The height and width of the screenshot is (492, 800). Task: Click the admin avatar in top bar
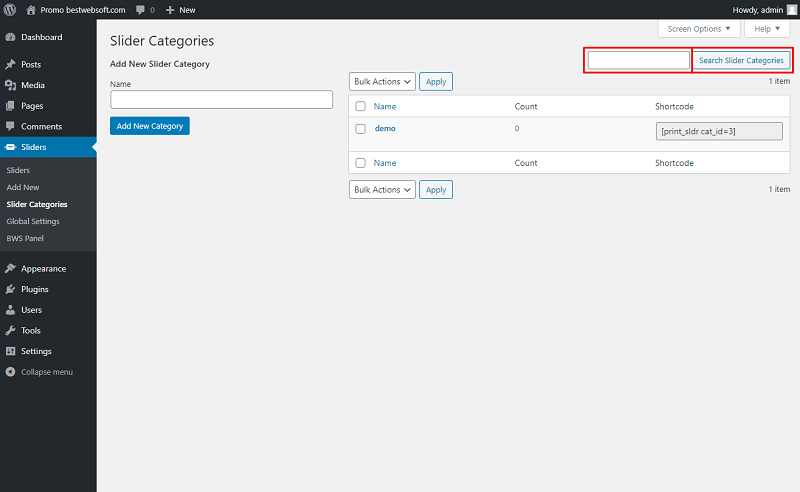792,10
